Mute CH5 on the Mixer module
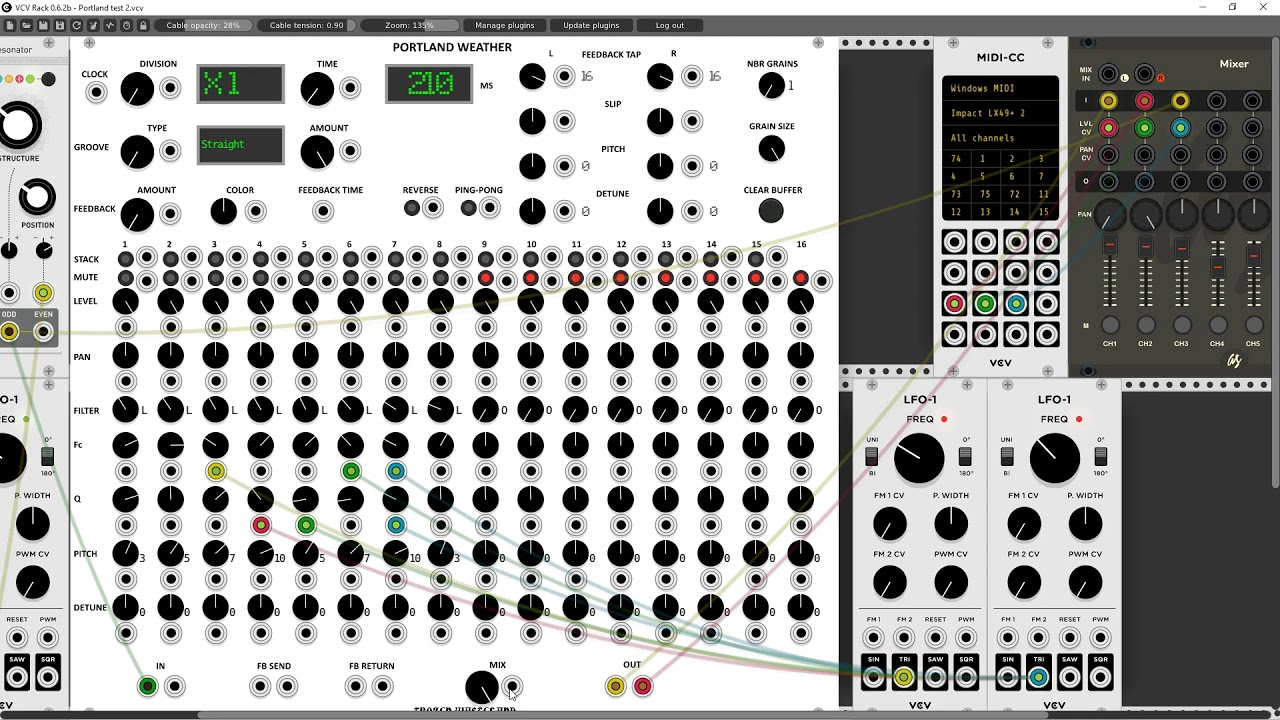Viewport: 1280px width, 720px height. click(x=1253, y=325)
